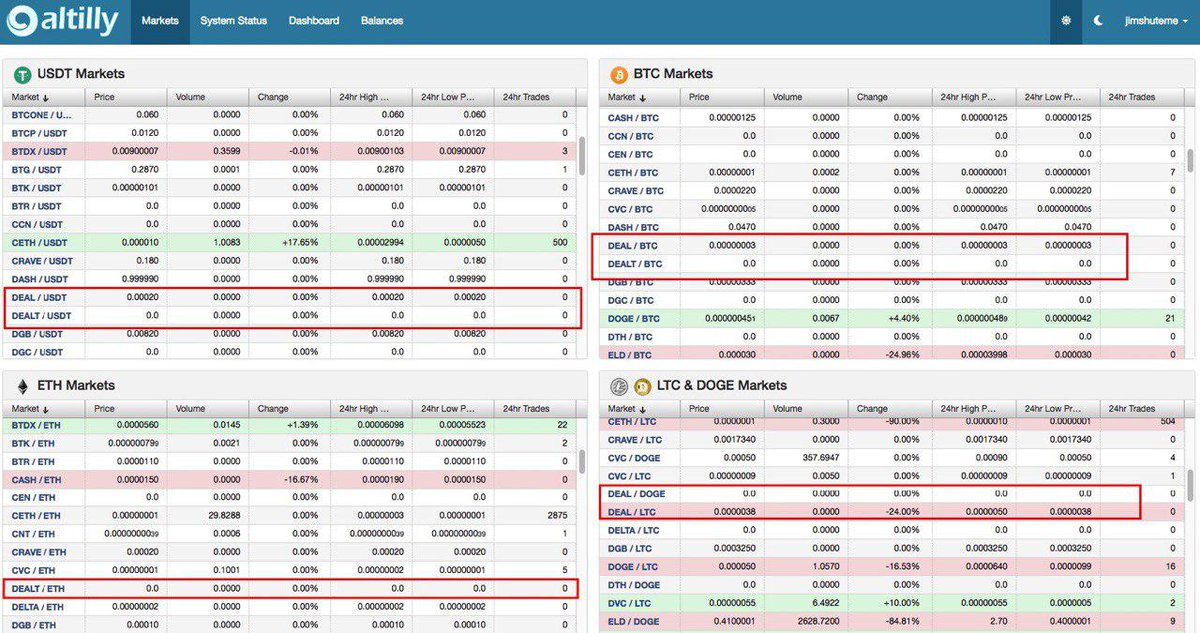Sort BTC Markets by Market column

coord(642,97)
